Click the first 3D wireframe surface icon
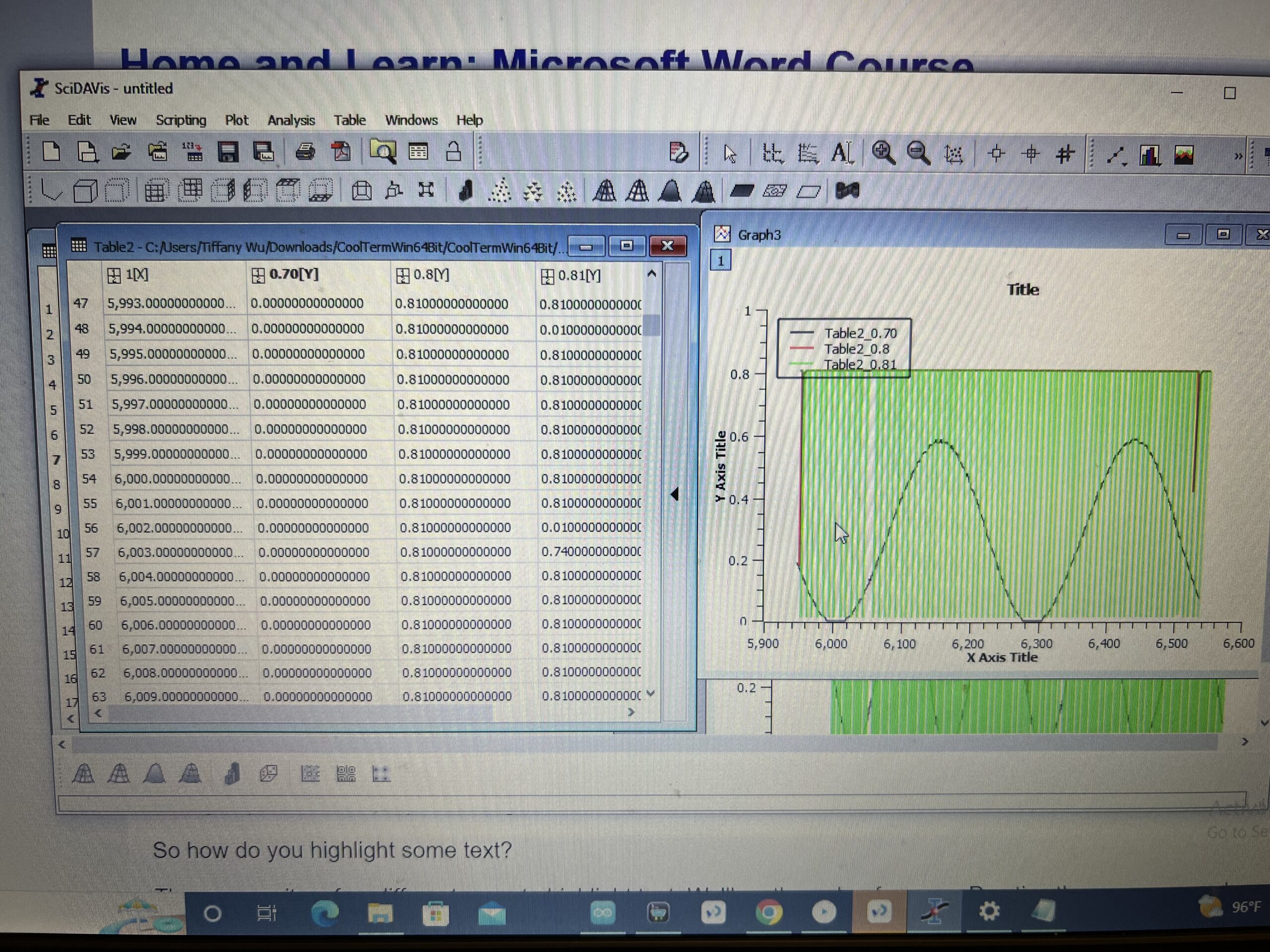 (x=604, y=190)
